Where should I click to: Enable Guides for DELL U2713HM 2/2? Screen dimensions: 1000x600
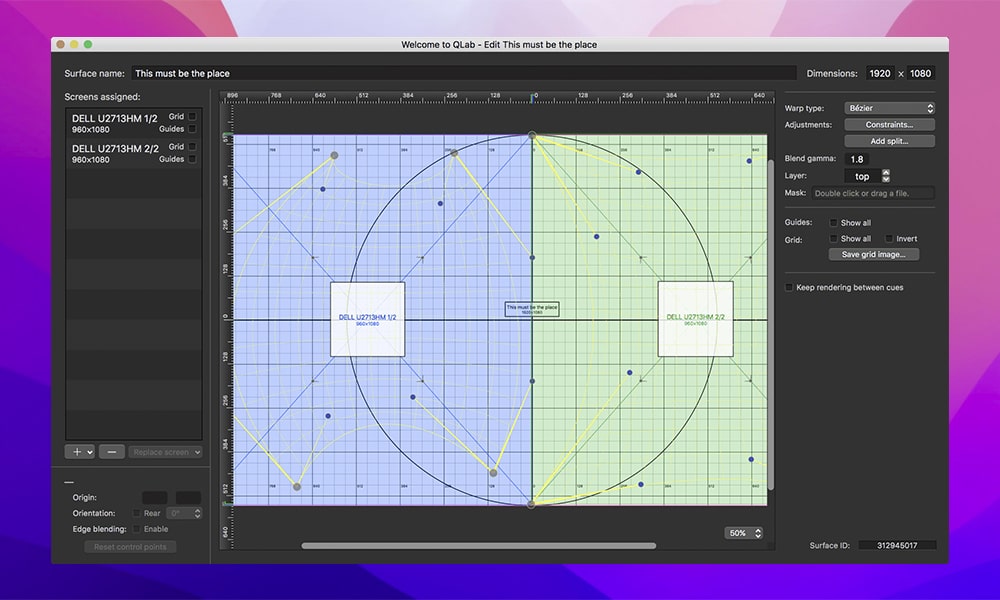click(x=192, y=158)
